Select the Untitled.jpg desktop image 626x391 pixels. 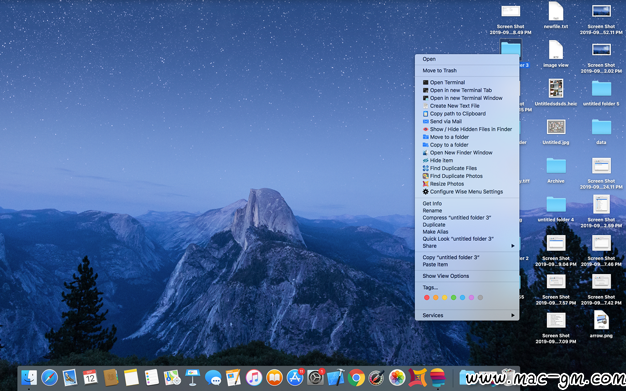click(x=556, y=132)
